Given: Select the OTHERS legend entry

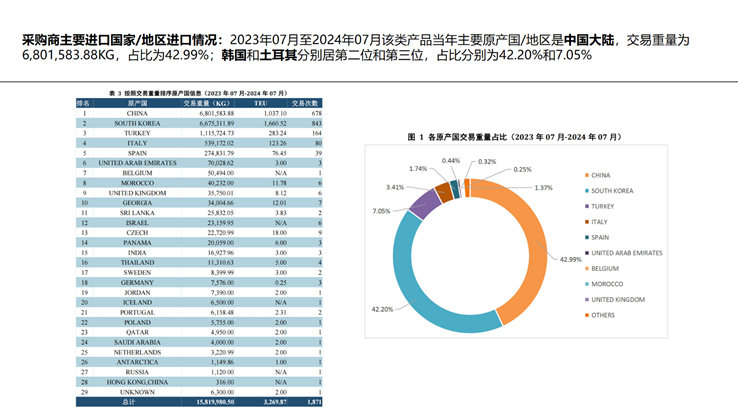Looking at the screenshot, I should [606, 315].
